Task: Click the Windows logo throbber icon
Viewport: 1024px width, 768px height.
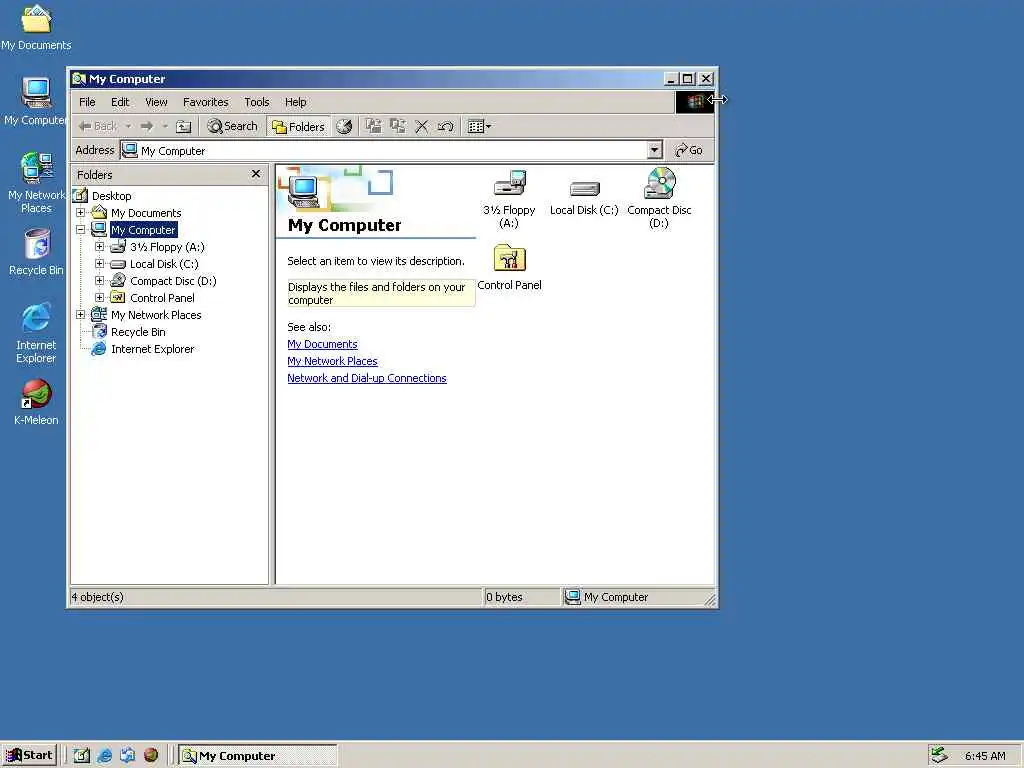Action: 694,102
